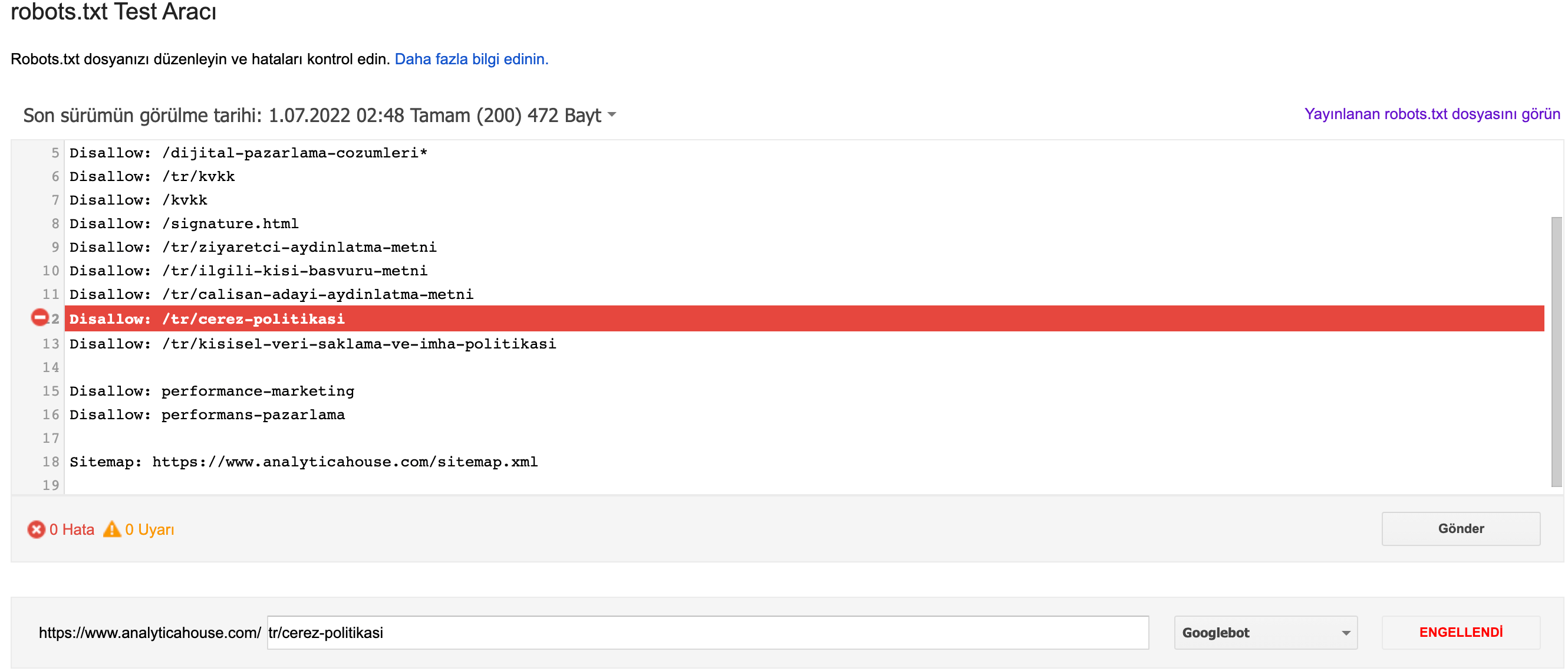The image size is (1568, 671).
Task: Click the 'Disallow: performans-pazarlama' line
Action: pos(207,415)
